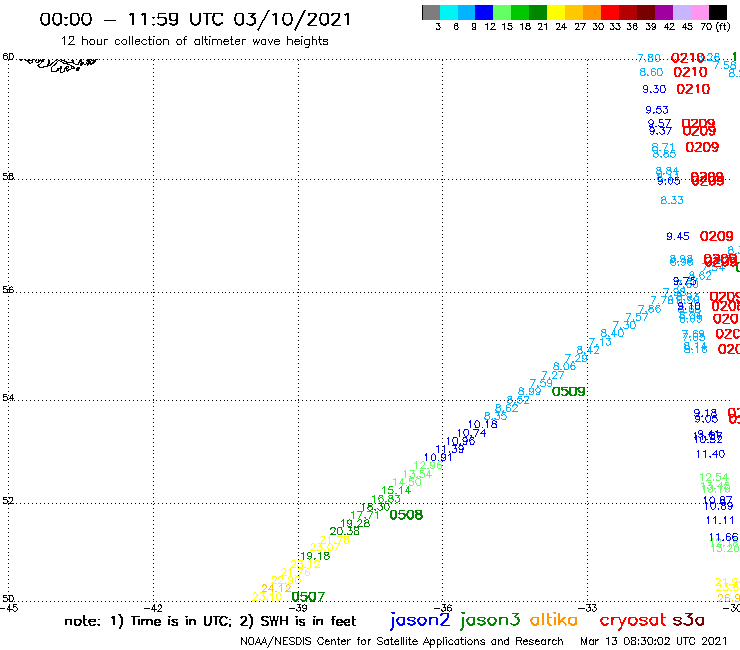Screen dimensions: 740x650
Task: Click the pink legend color swatch
Action: point(699,12)
